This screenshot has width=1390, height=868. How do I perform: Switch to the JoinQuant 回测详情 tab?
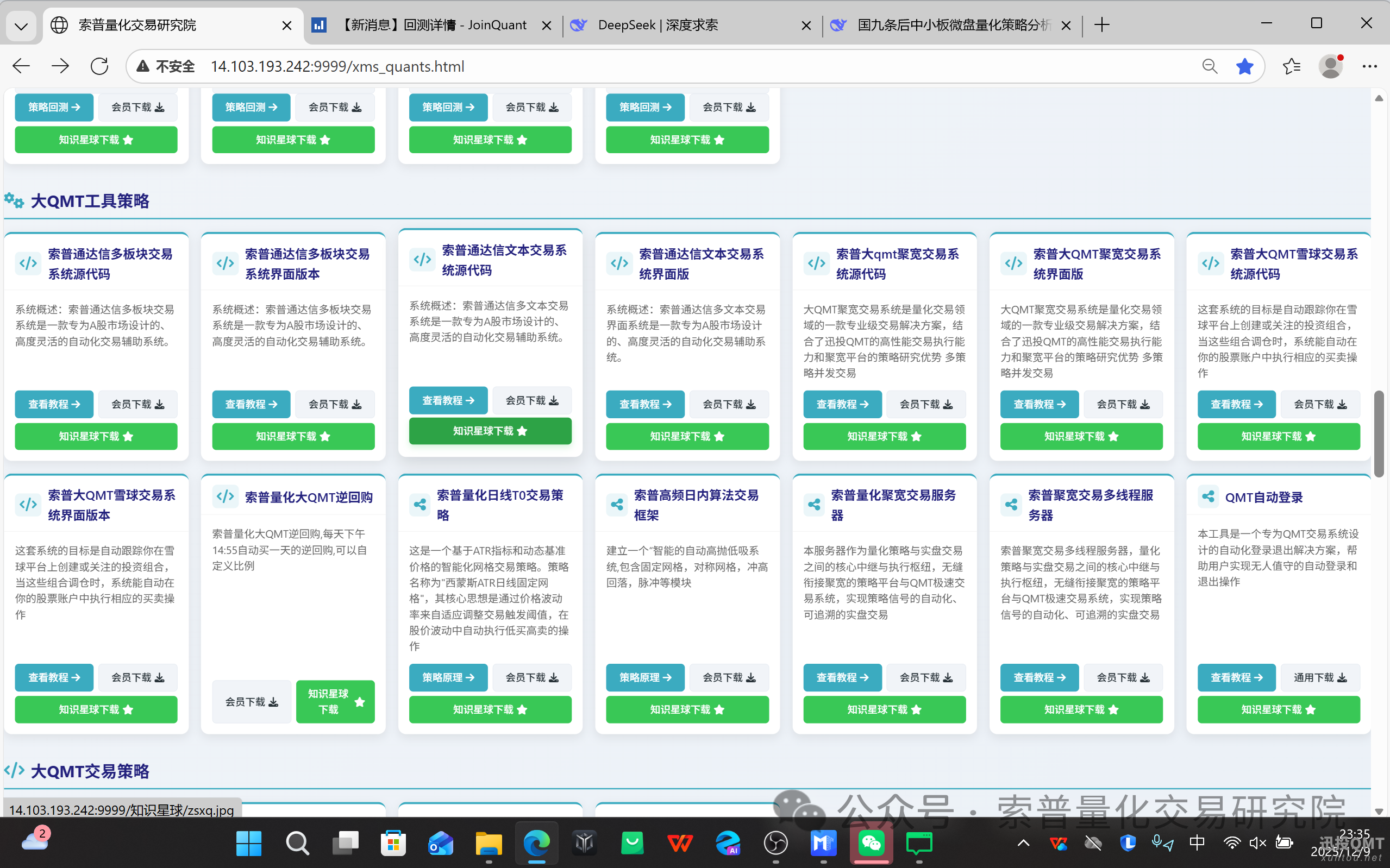(434, 24)
